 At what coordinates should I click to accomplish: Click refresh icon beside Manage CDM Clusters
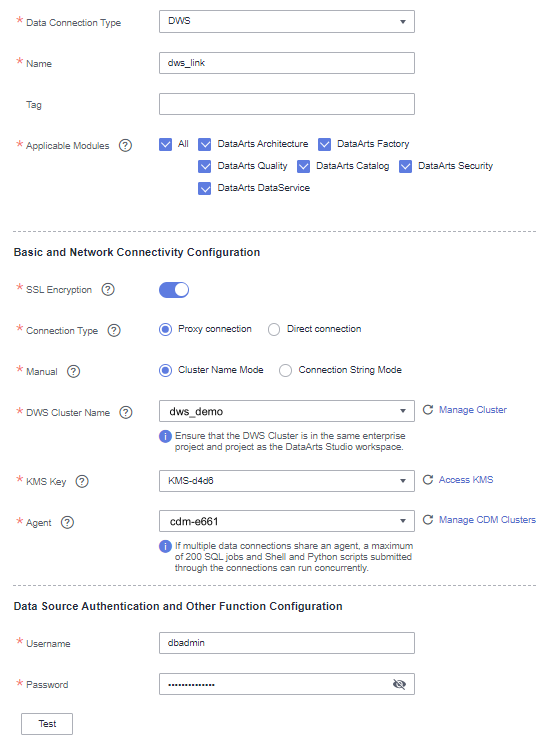pos(428,520)
